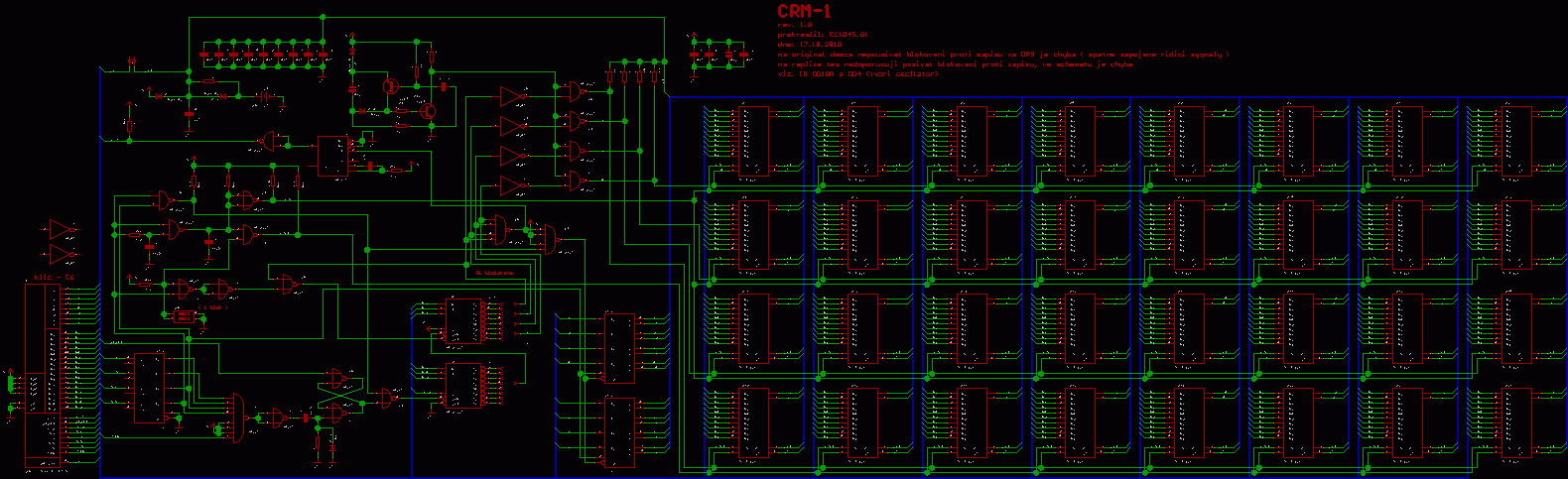Select the lower IC left of memory array

tap(619, 431)
